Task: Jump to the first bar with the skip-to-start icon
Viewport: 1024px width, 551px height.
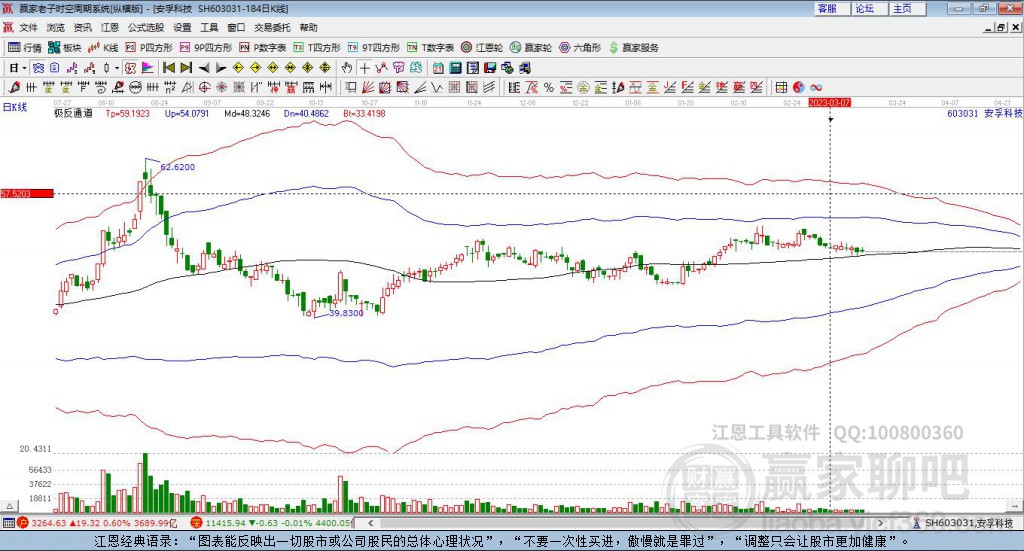Action: [168, 68]
